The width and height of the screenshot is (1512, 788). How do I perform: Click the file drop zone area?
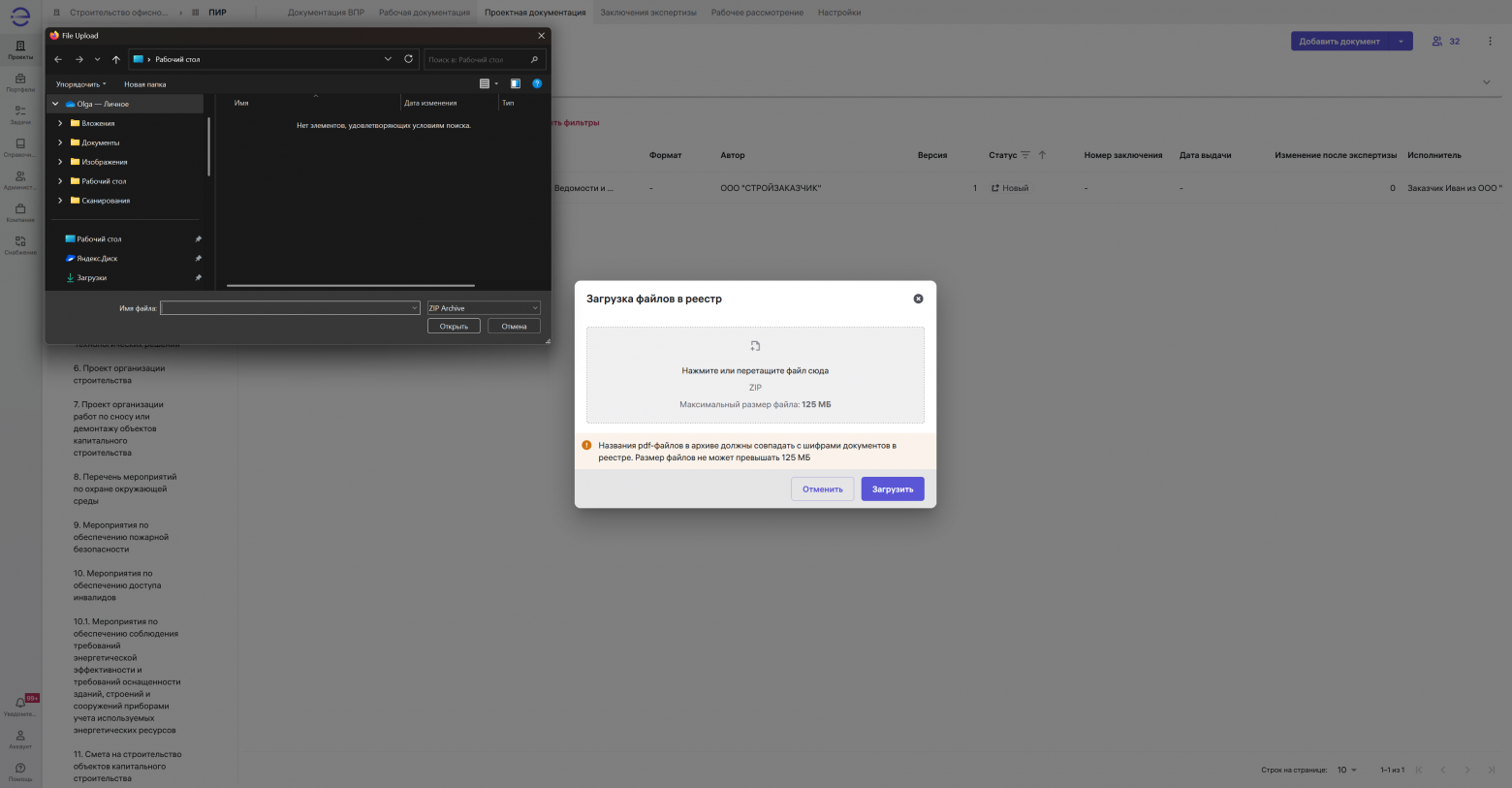tap(755, 375)
